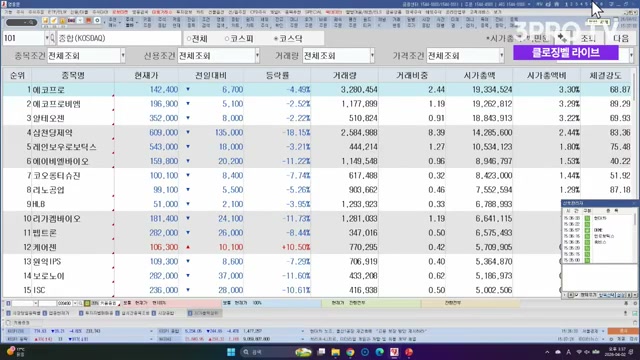Select the 에이비엘바이오 stock row
This screenshot has width=640, height=360.
pos(318,161)
